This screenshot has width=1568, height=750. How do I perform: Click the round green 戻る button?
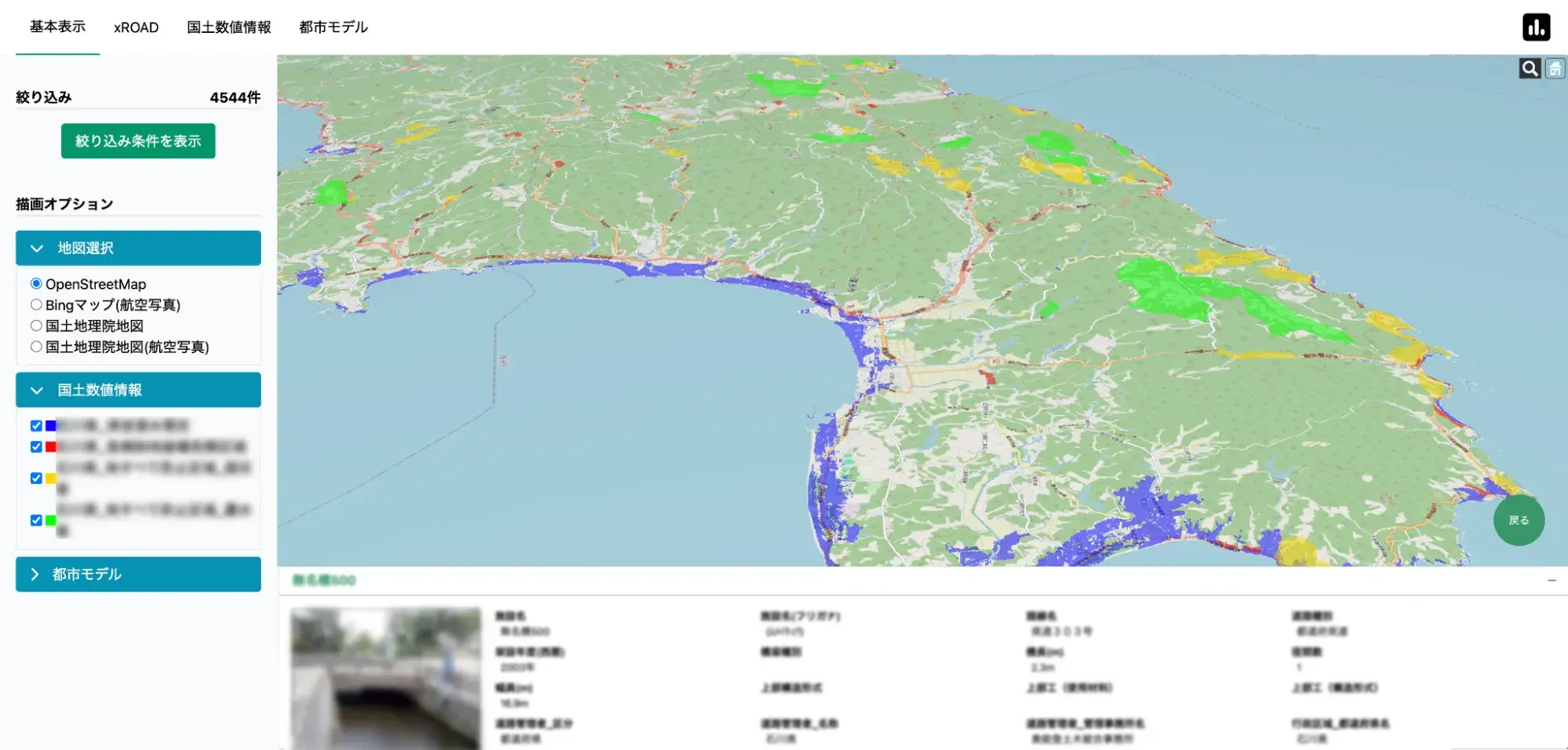(1519, 520)
